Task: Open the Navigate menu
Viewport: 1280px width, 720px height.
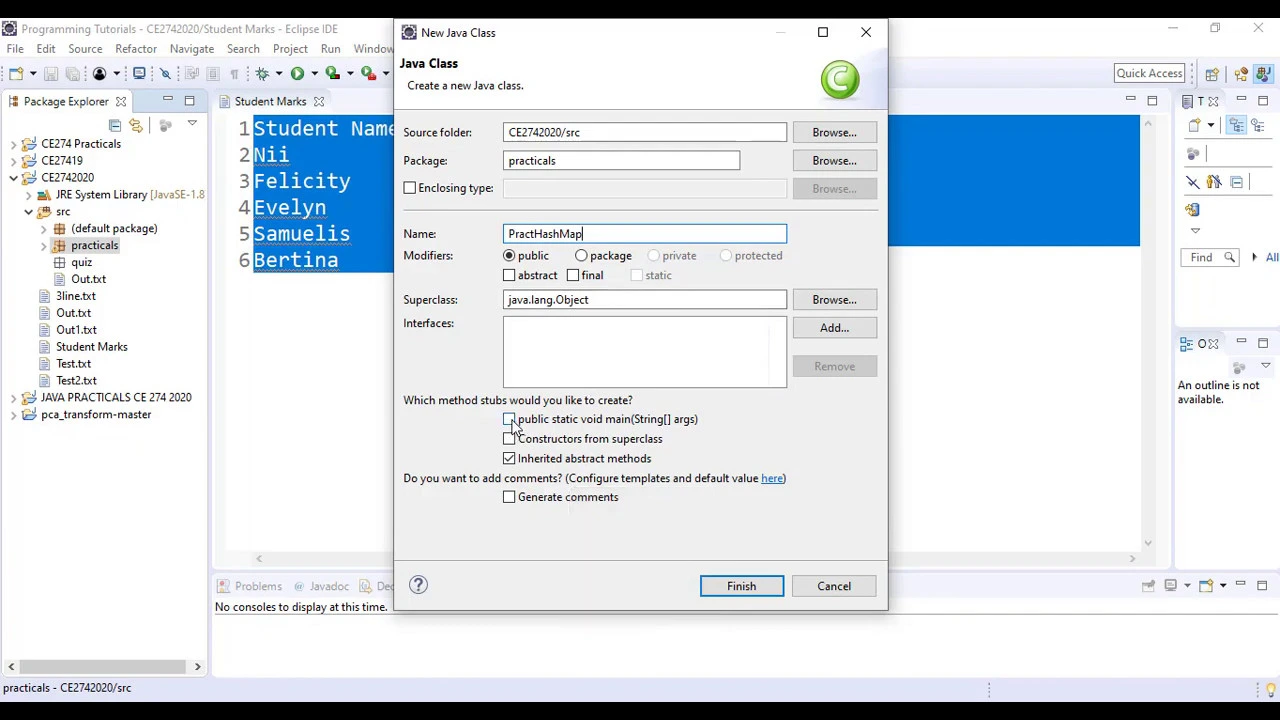Action: click(x=192, y=49)
